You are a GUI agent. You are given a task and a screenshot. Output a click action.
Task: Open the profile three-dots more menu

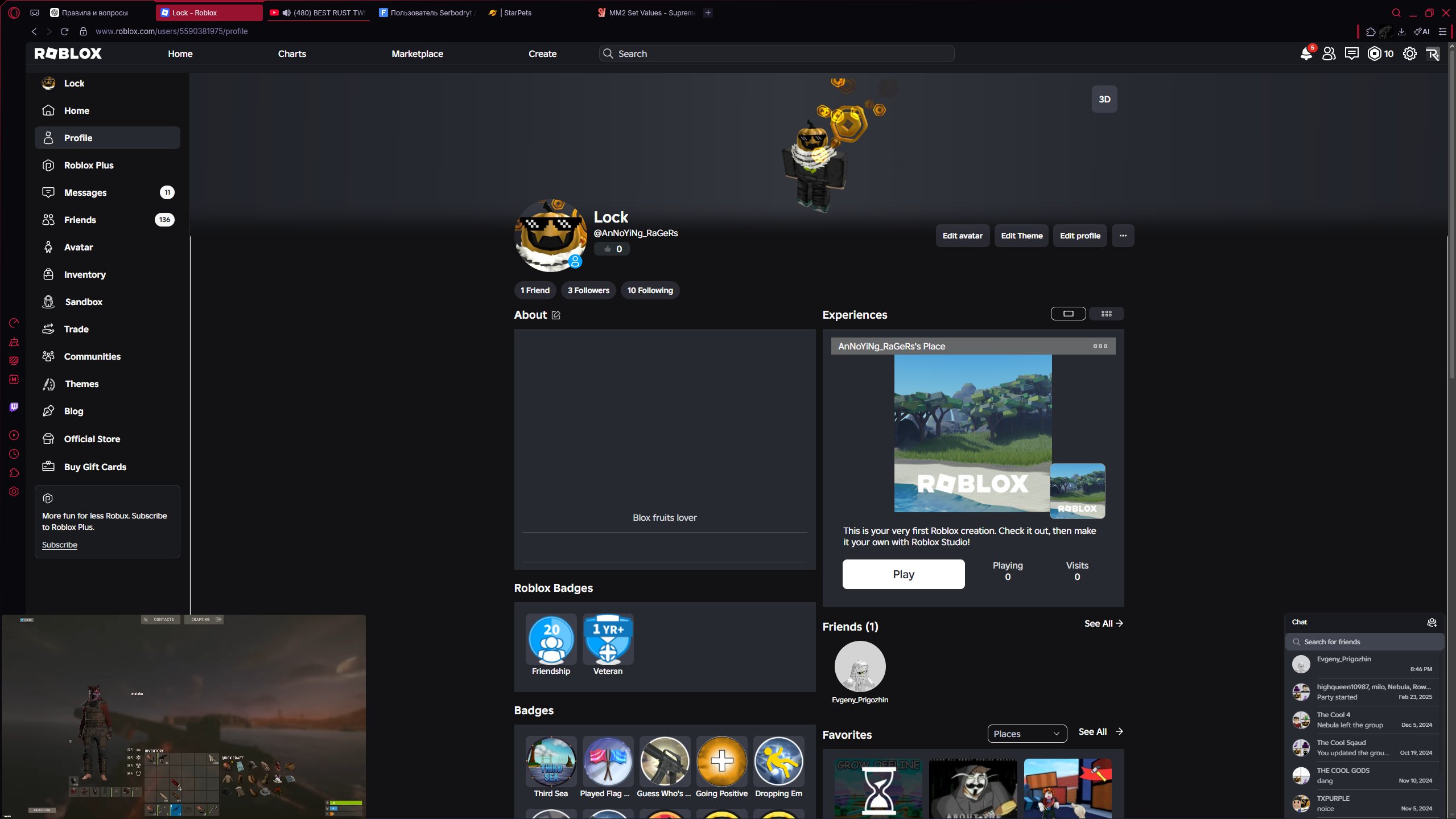(1123, 236)
